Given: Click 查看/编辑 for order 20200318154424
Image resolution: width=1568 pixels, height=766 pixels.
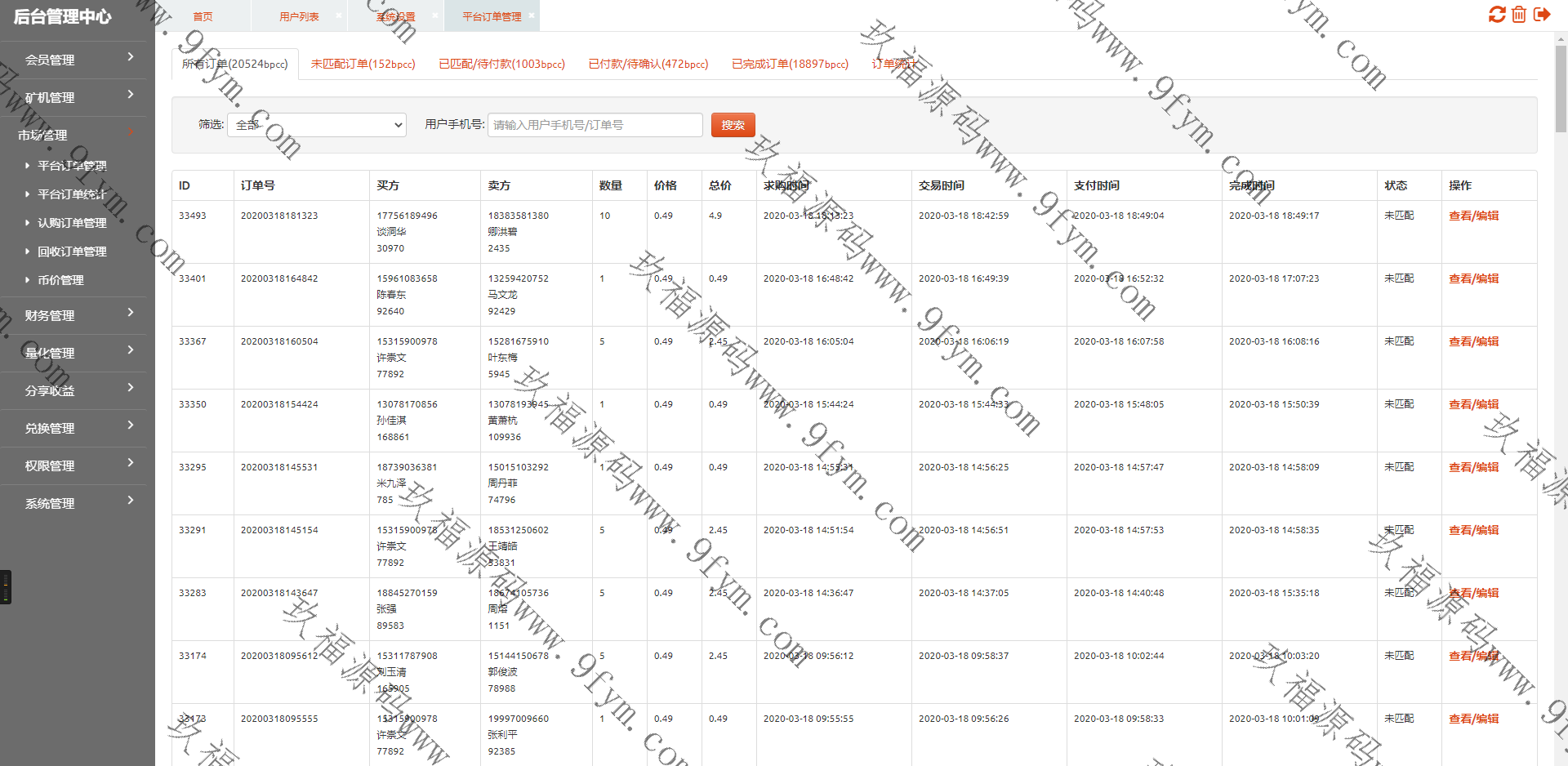Looking at the screenshot, I should coord(1472,404).
